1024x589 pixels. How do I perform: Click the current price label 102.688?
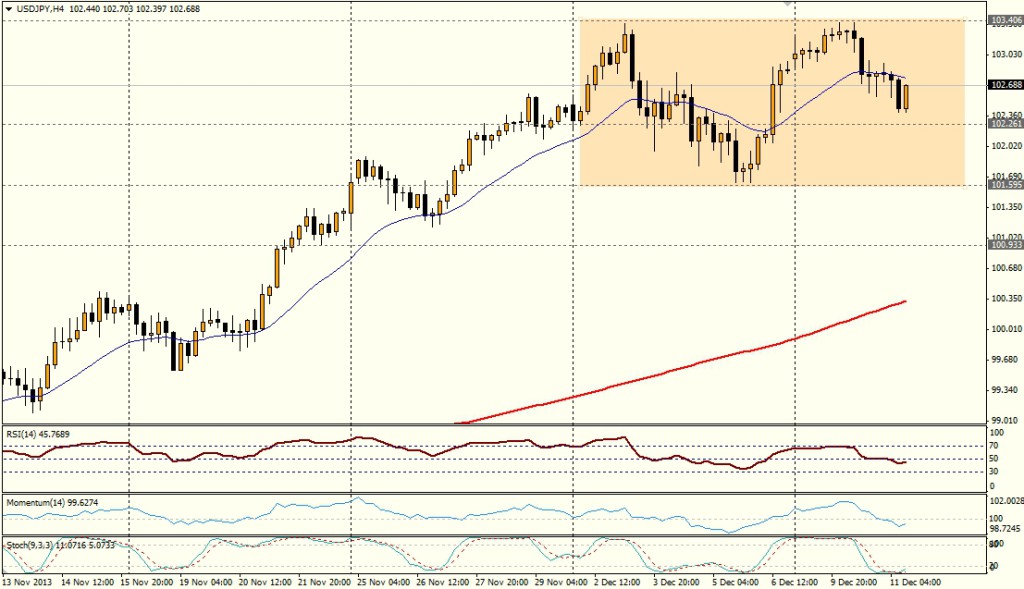point(1004,86)
